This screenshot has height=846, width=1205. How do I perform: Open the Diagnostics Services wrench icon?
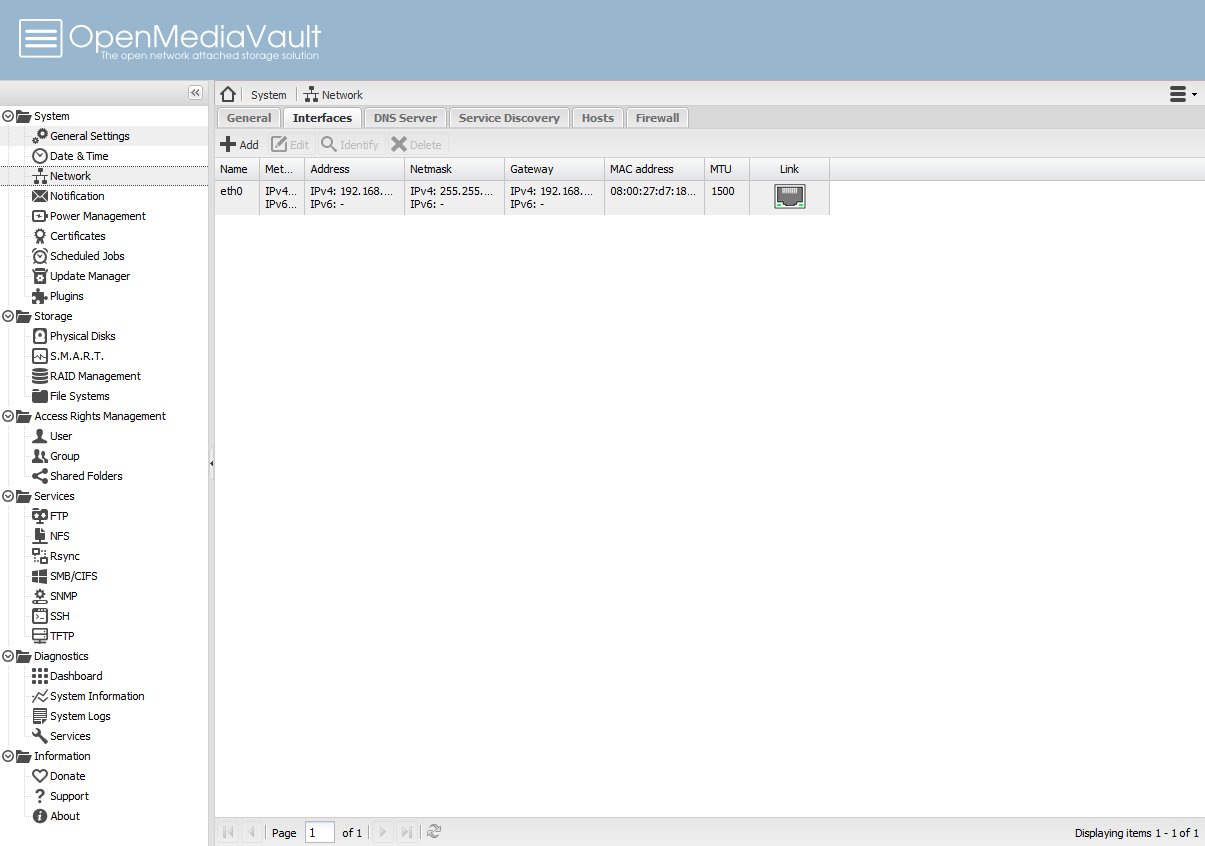(40, 736)
